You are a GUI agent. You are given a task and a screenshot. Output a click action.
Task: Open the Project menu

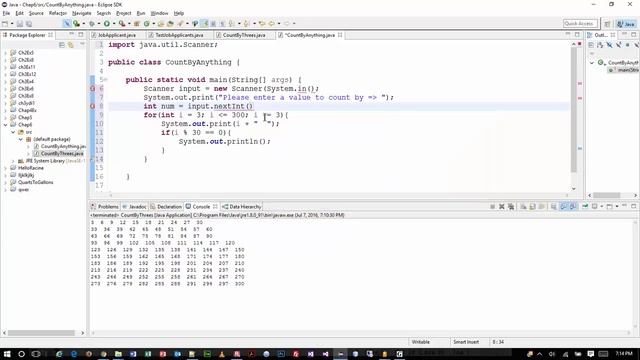124,13
